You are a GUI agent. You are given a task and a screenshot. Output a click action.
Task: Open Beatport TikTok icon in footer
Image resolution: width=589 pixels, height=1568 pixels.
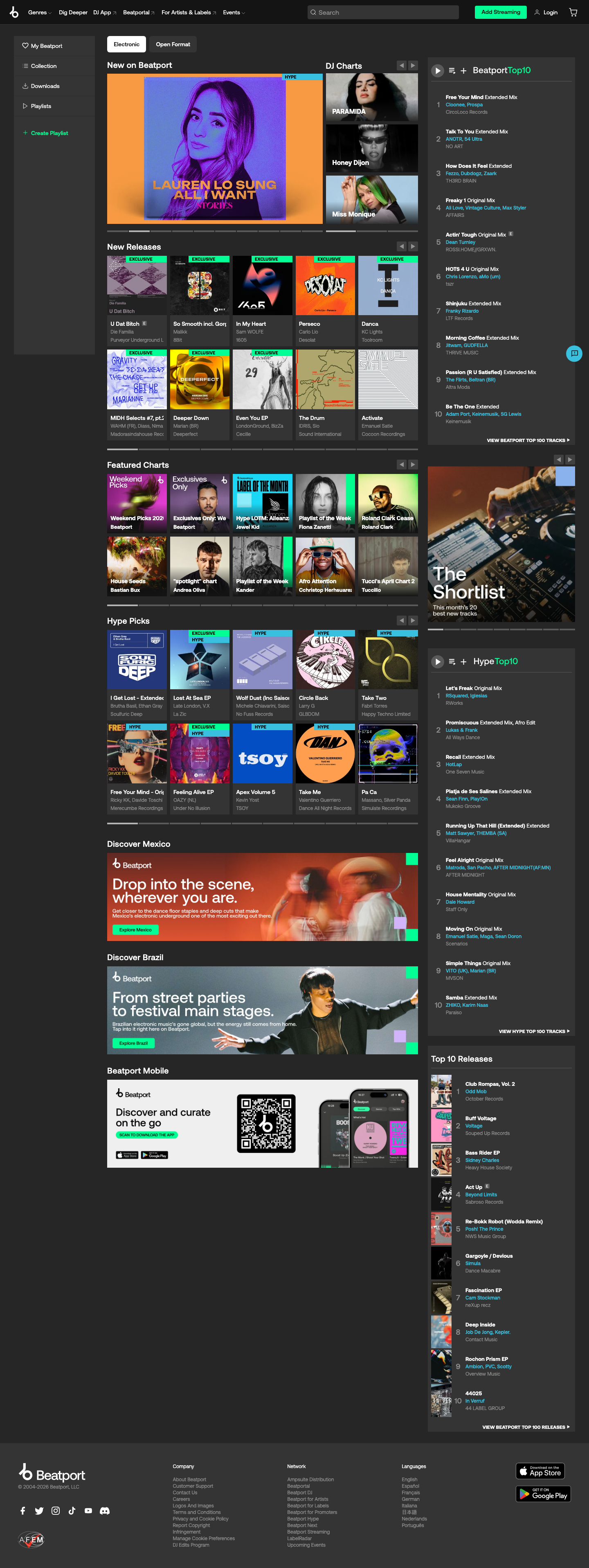pos(72,1511)
